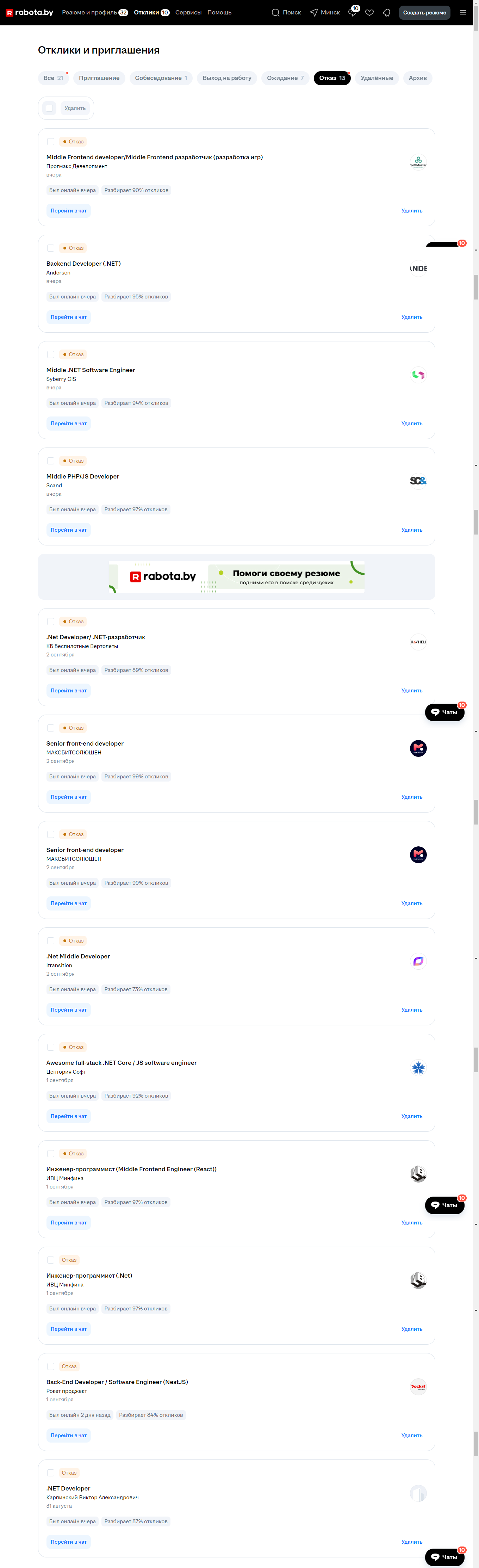Select checkbox for Backend Developer (.NET) response
This screenshot has height=1568, width=479.
tap(50, 248)
